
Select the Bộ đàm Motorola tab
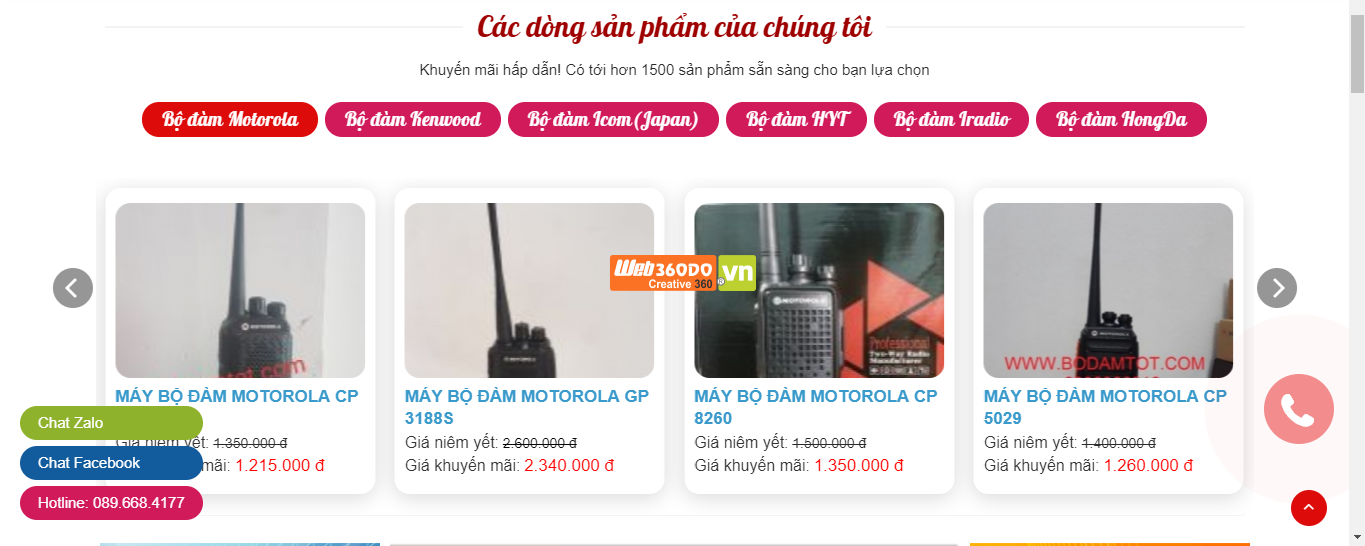[x=230, y=120]
